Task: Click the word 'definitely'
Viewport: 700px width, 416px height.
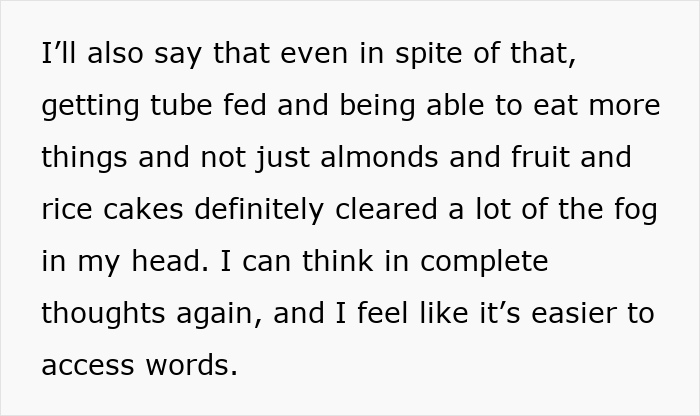Action: tap(259, 209)
